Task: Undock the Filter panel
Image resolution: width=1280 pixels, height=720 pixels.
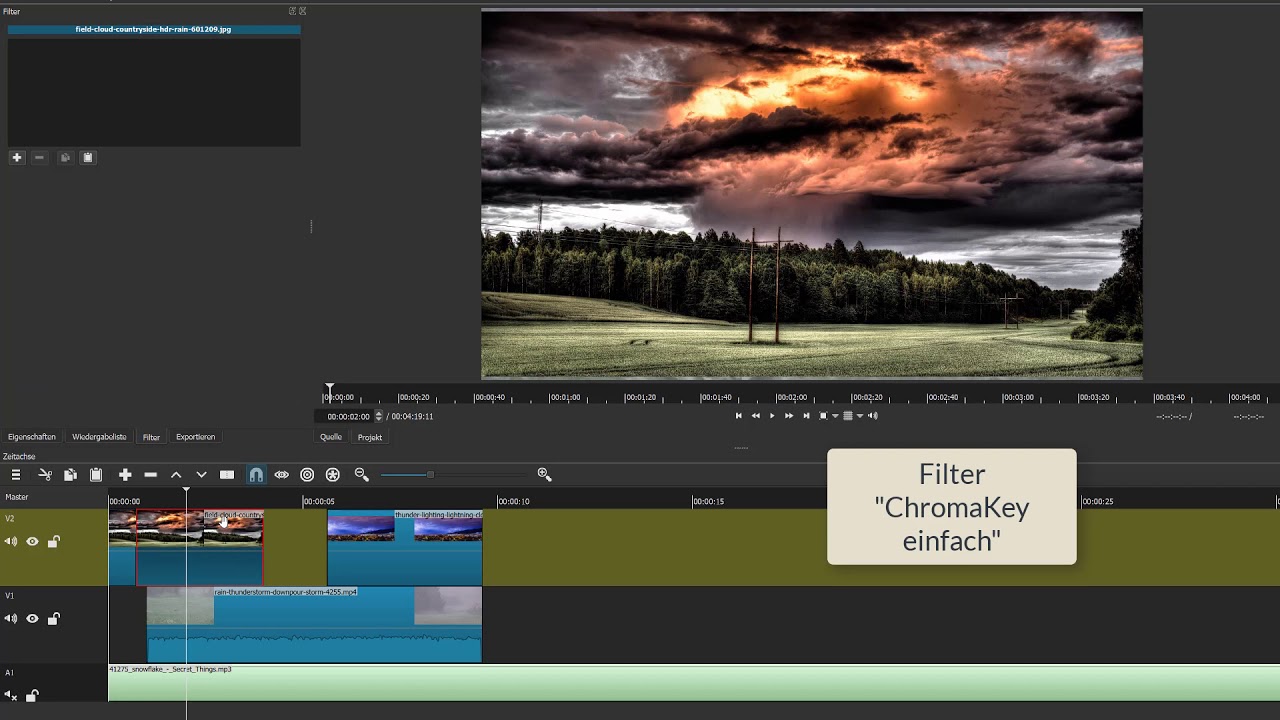Action: [x=293, y=11]
